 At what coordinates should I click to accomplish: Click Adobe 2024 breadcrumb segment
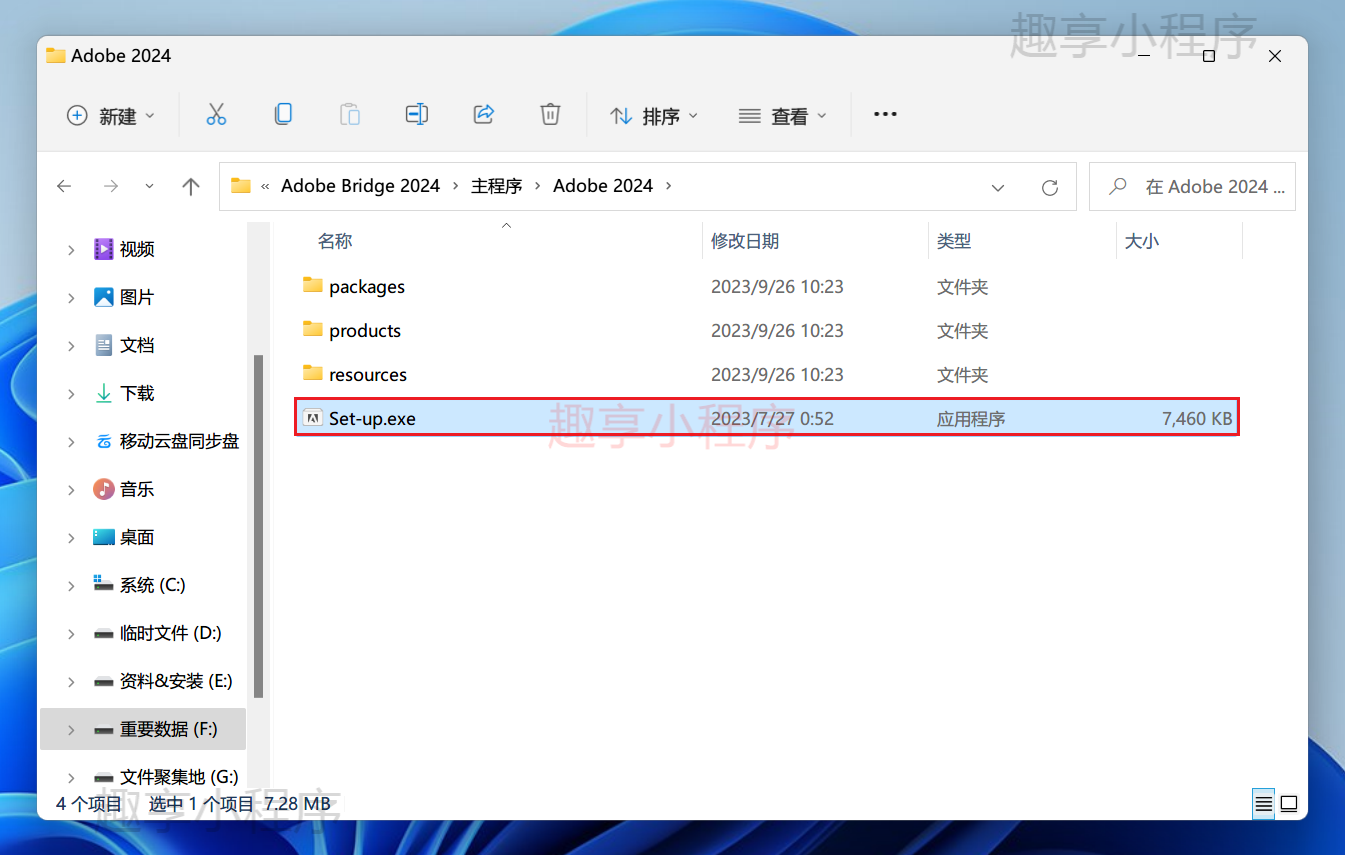click(x=603, y=186)
